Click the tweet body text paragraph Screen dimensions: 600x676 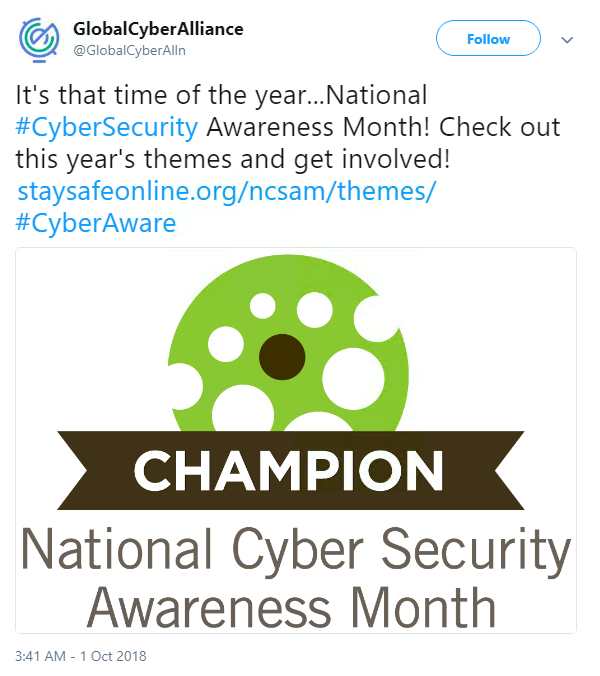tap(288, 159)
